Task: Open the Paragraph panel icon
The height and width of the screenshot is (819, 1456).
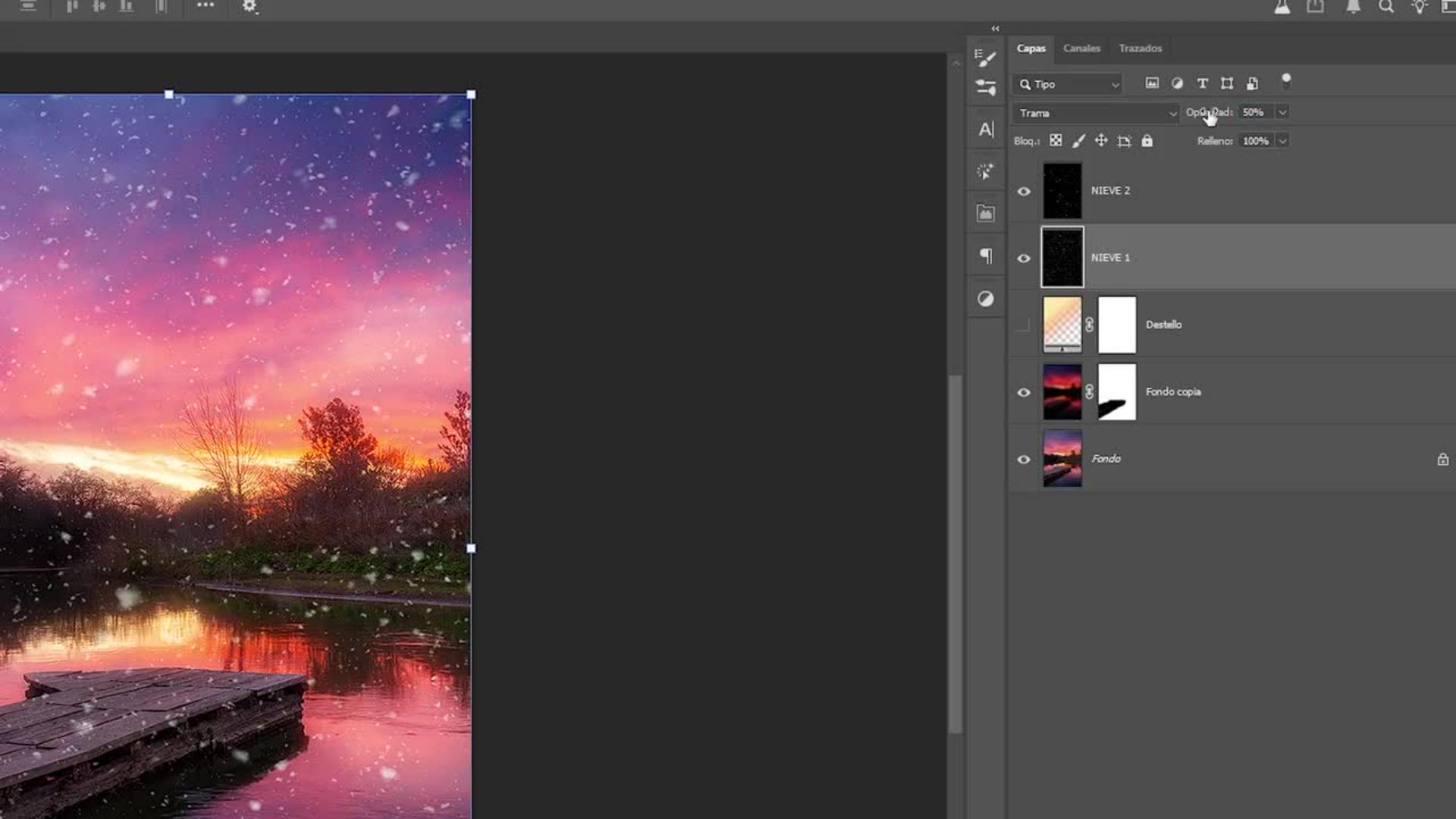Action: [x=985, y=256]
